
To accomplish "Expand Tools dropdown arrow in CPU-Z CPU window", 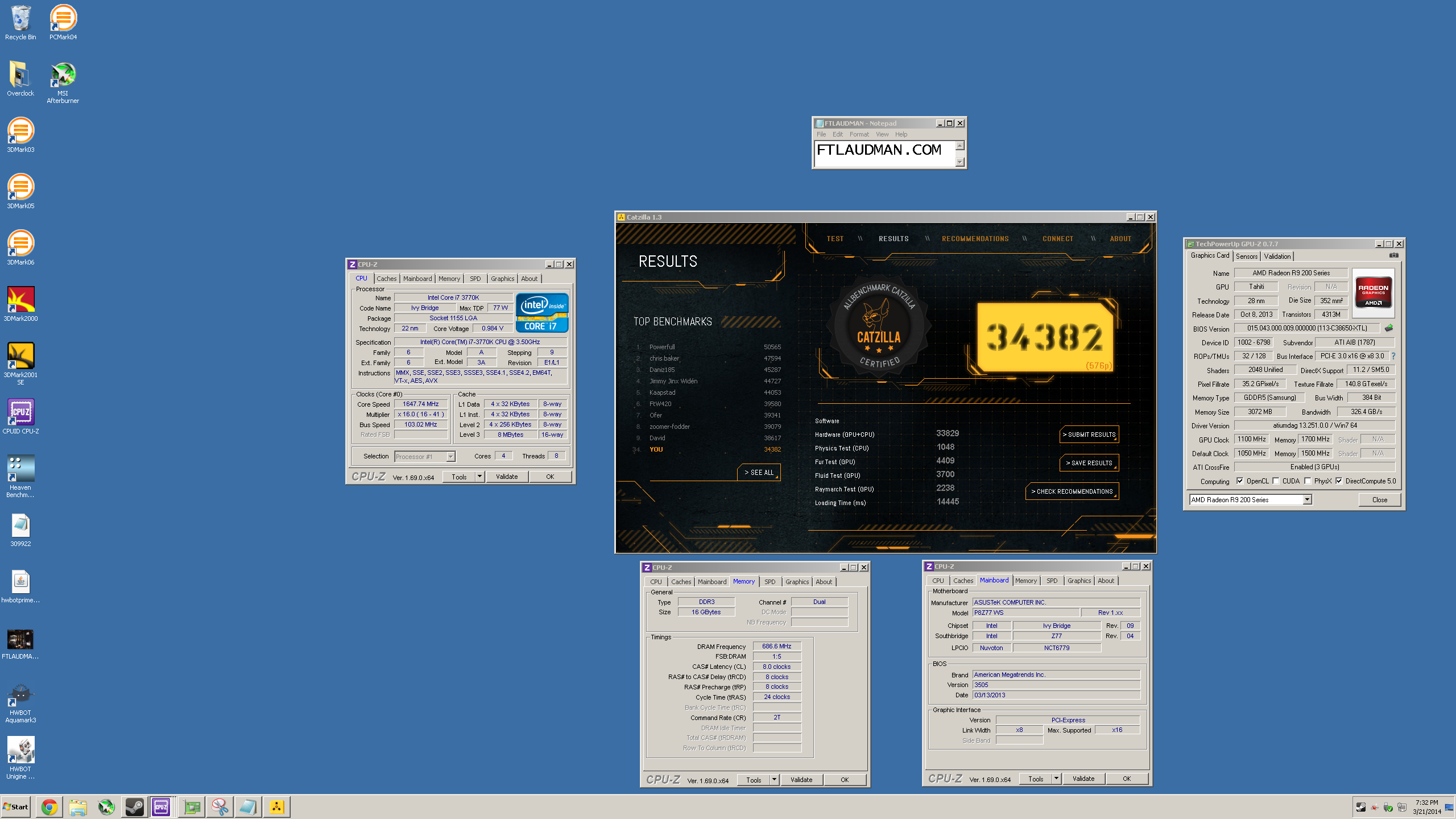I will [479, 477].
